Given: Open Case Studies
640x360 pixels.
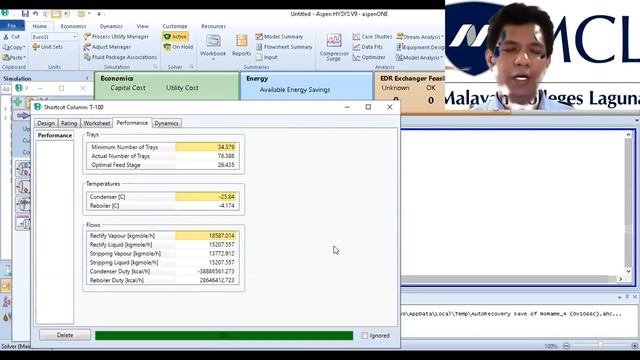Looking at the screenshot, I should pos(372,37).
